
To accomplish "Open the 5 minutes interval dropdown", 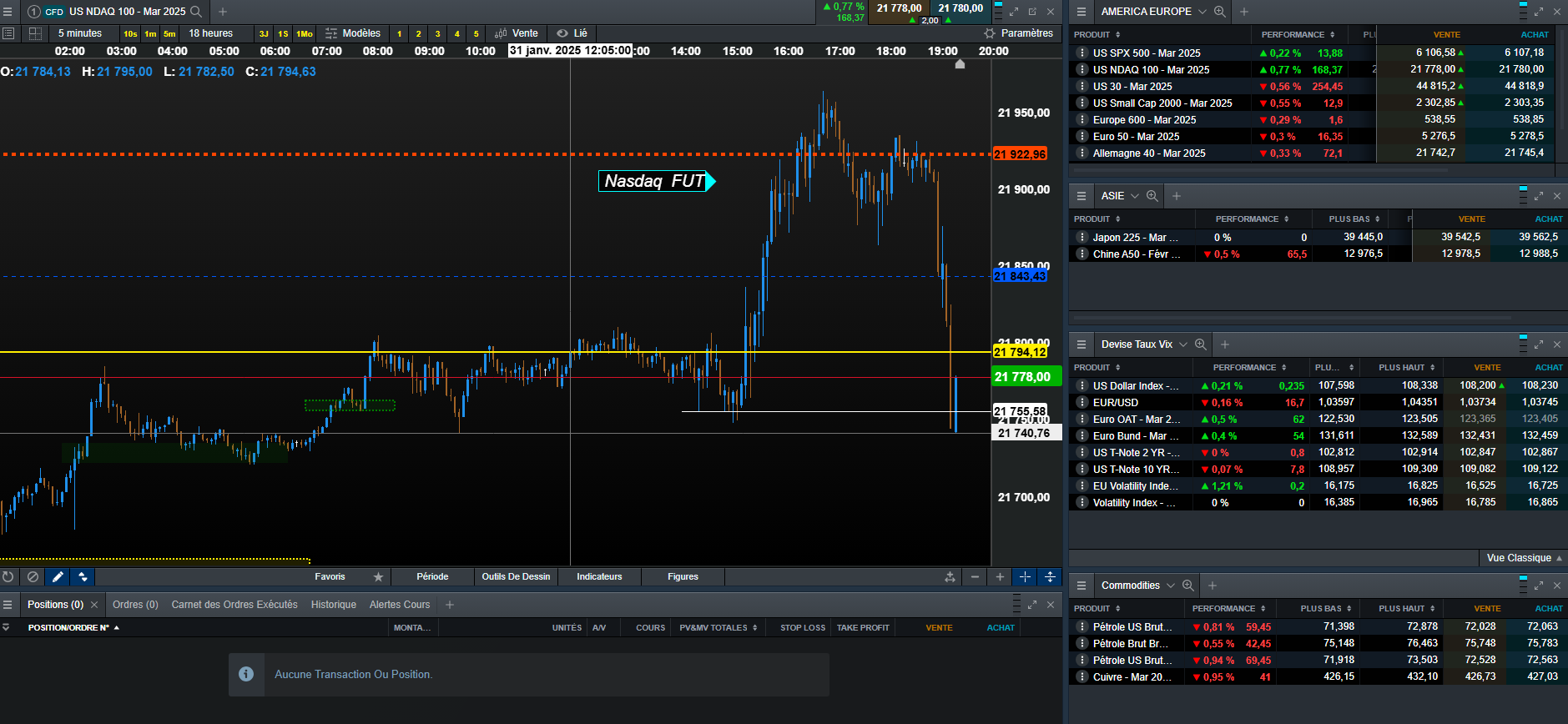I will coord(80,33).
